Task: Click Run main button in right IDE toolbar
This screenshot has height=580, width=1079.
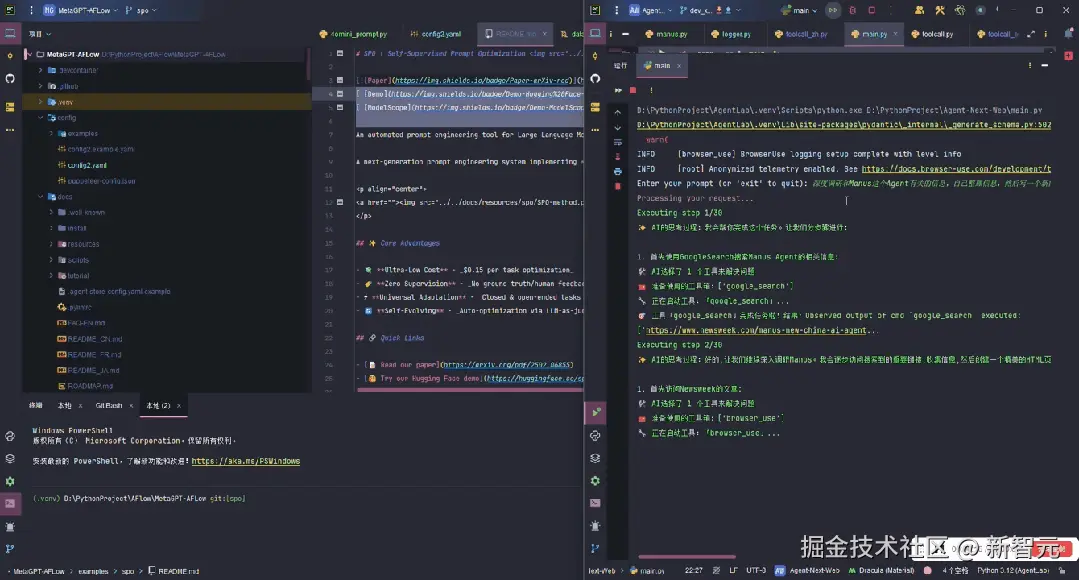Action: pos(833,10)
